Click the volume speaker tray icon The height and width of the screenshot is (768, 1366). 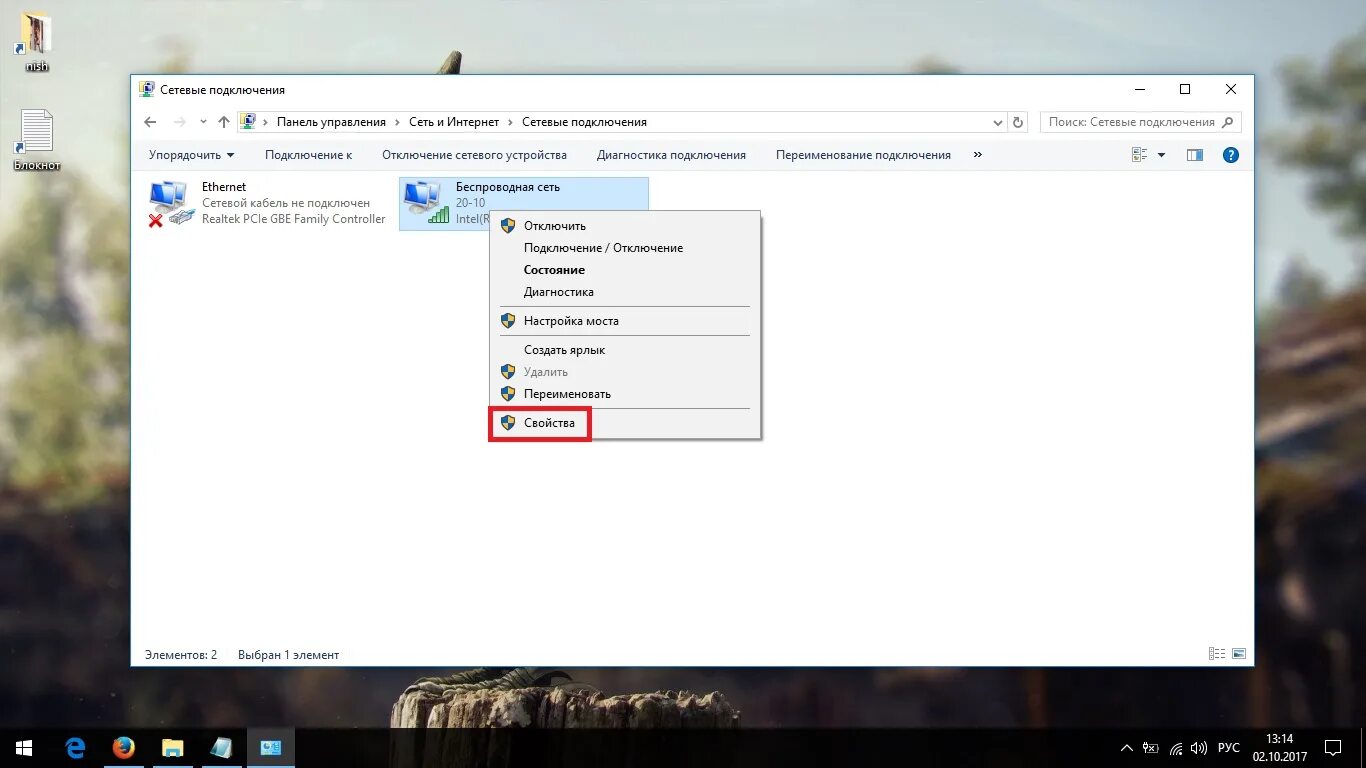(1199, 748)
